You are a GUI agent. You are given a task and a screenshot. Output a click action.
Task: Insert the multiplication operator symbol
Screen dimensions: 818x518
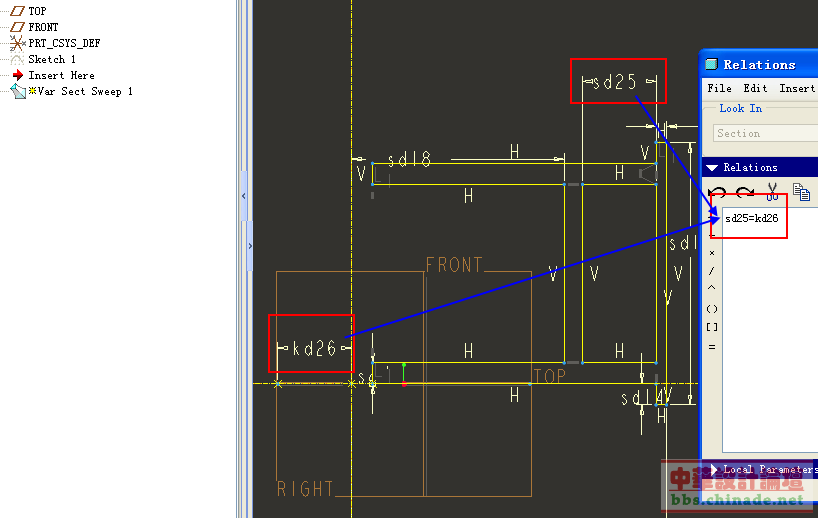tap(712, 253)
